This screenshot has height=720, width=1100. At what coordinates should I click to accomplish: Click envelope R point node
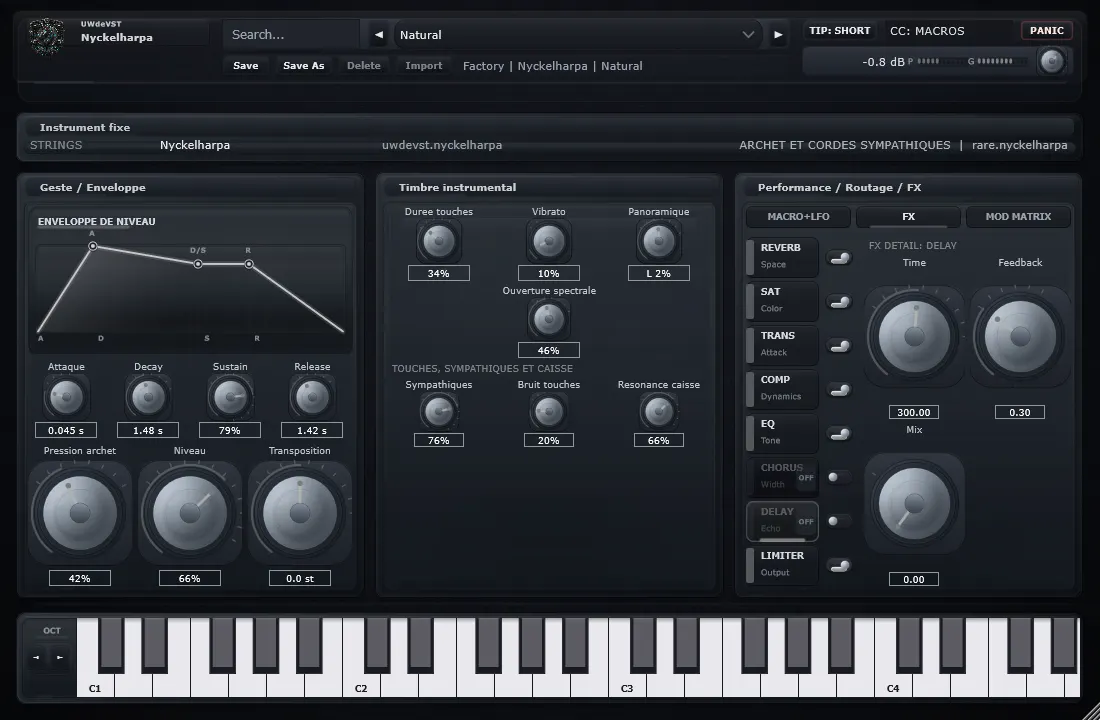pyautogui.click(x=249, y=264)
